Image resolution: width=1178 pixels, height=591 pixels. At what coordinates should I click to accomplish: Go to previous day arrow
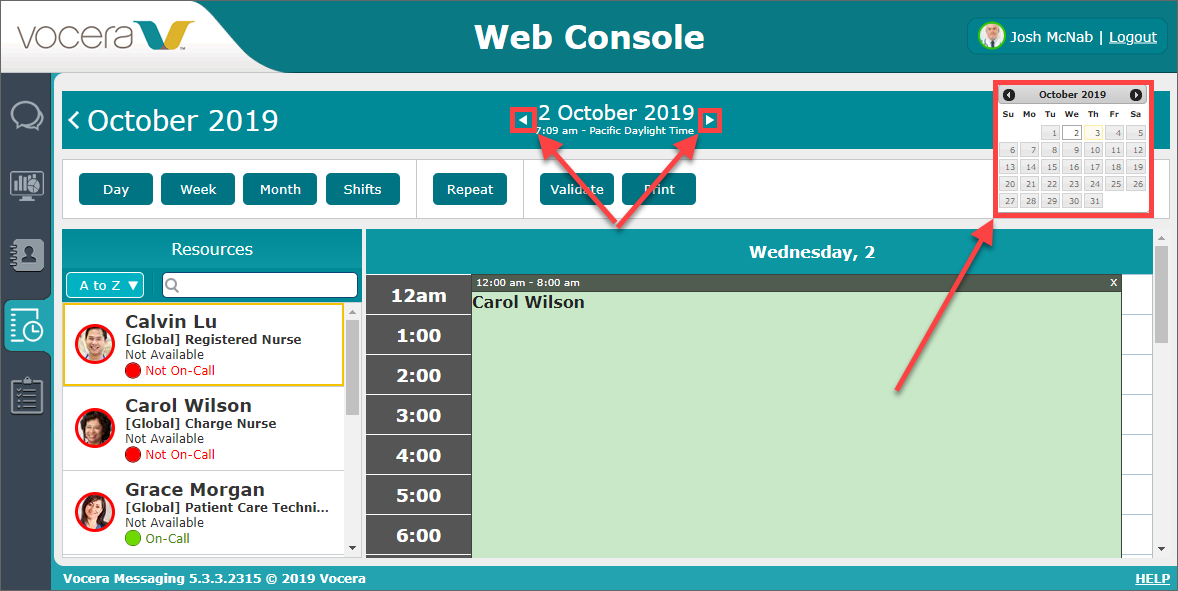click(x=523, y=120)
